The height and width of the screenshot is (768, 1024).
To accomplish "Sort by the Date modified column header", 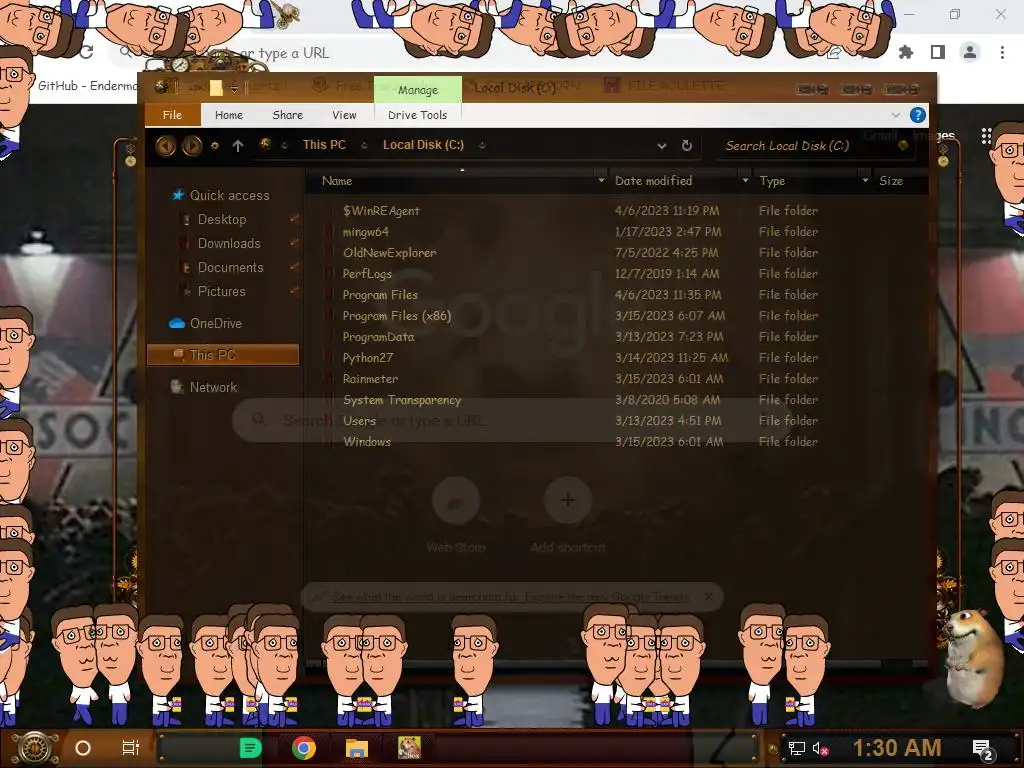I will 653,181.
